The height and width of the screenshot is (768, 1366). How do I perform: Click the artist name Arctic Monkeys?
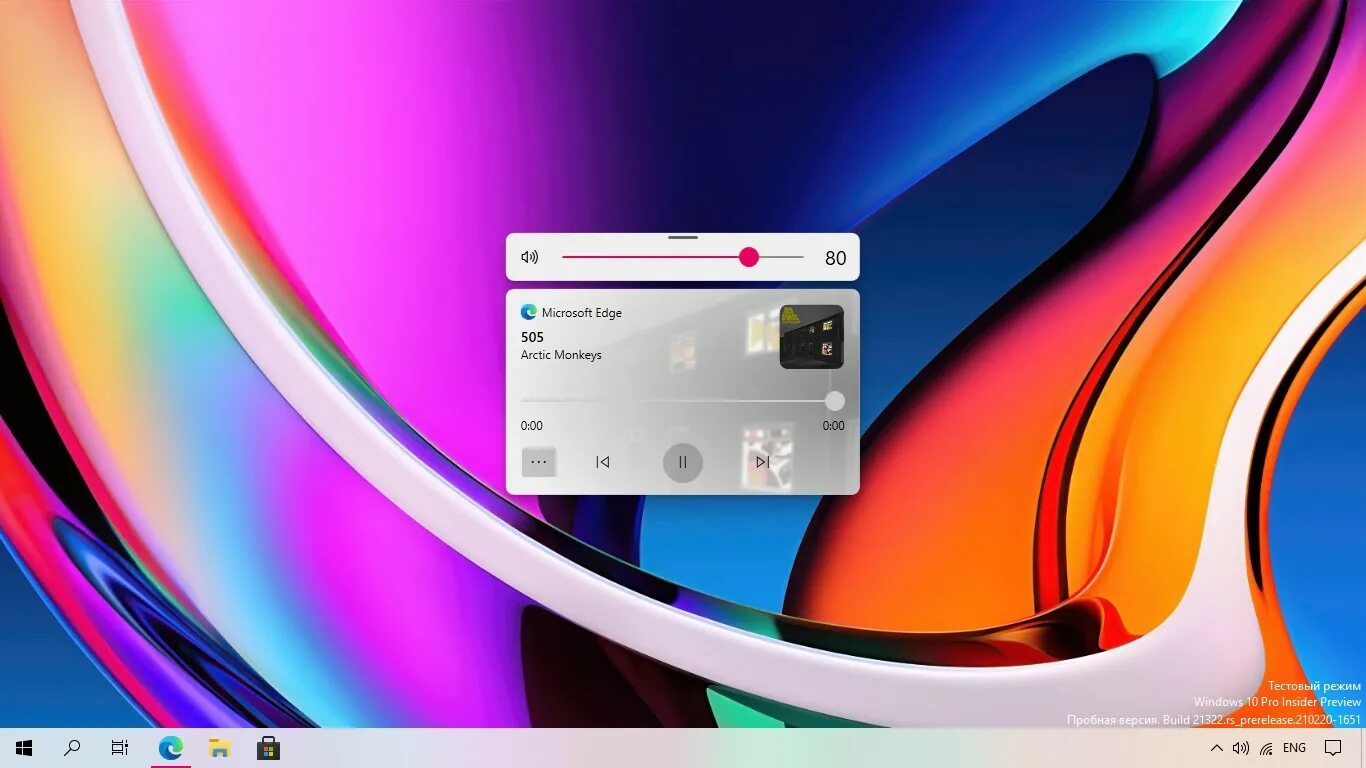click(561, 355)
